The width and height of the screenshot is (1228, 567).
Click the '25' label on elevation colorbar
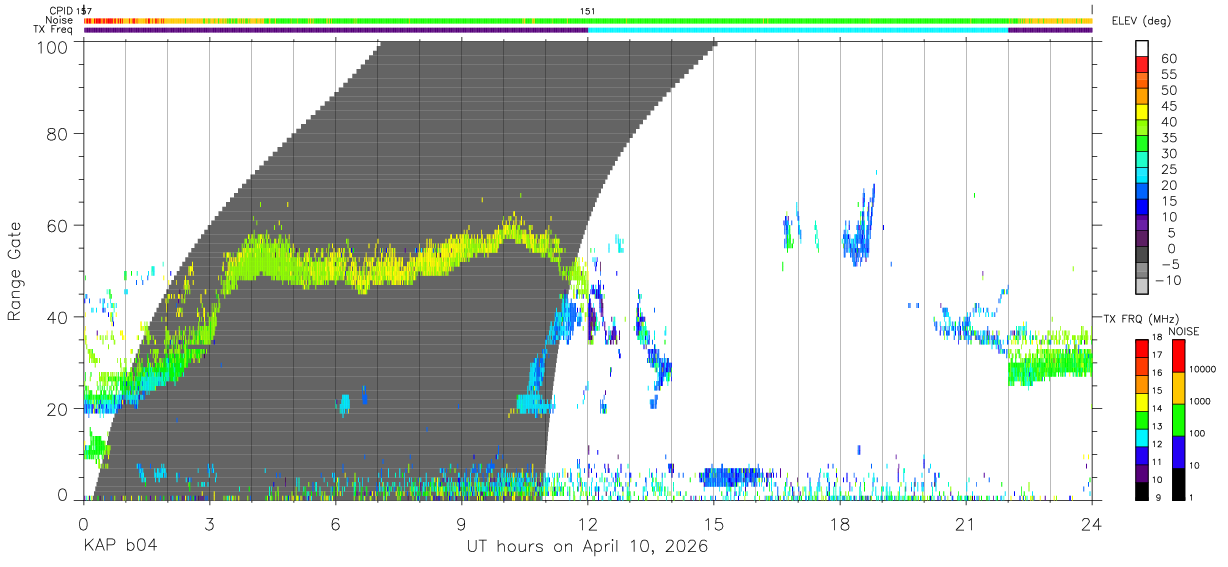tap(1167, 169)
